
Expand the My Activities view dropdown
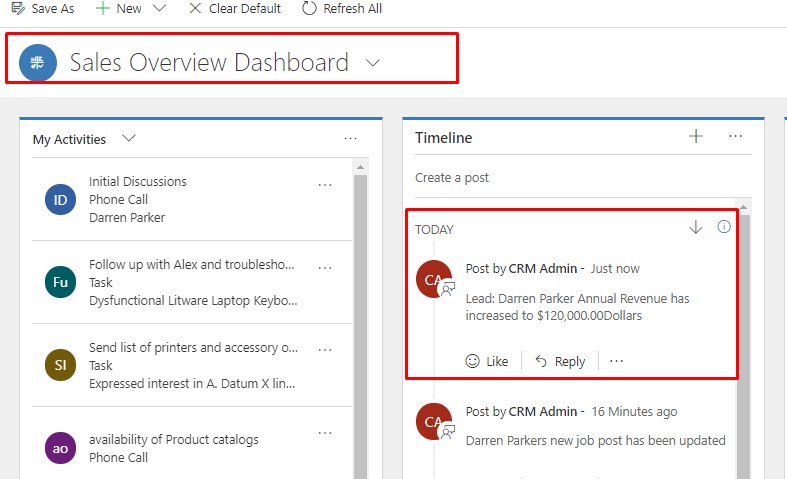click(x=129, y=138)
